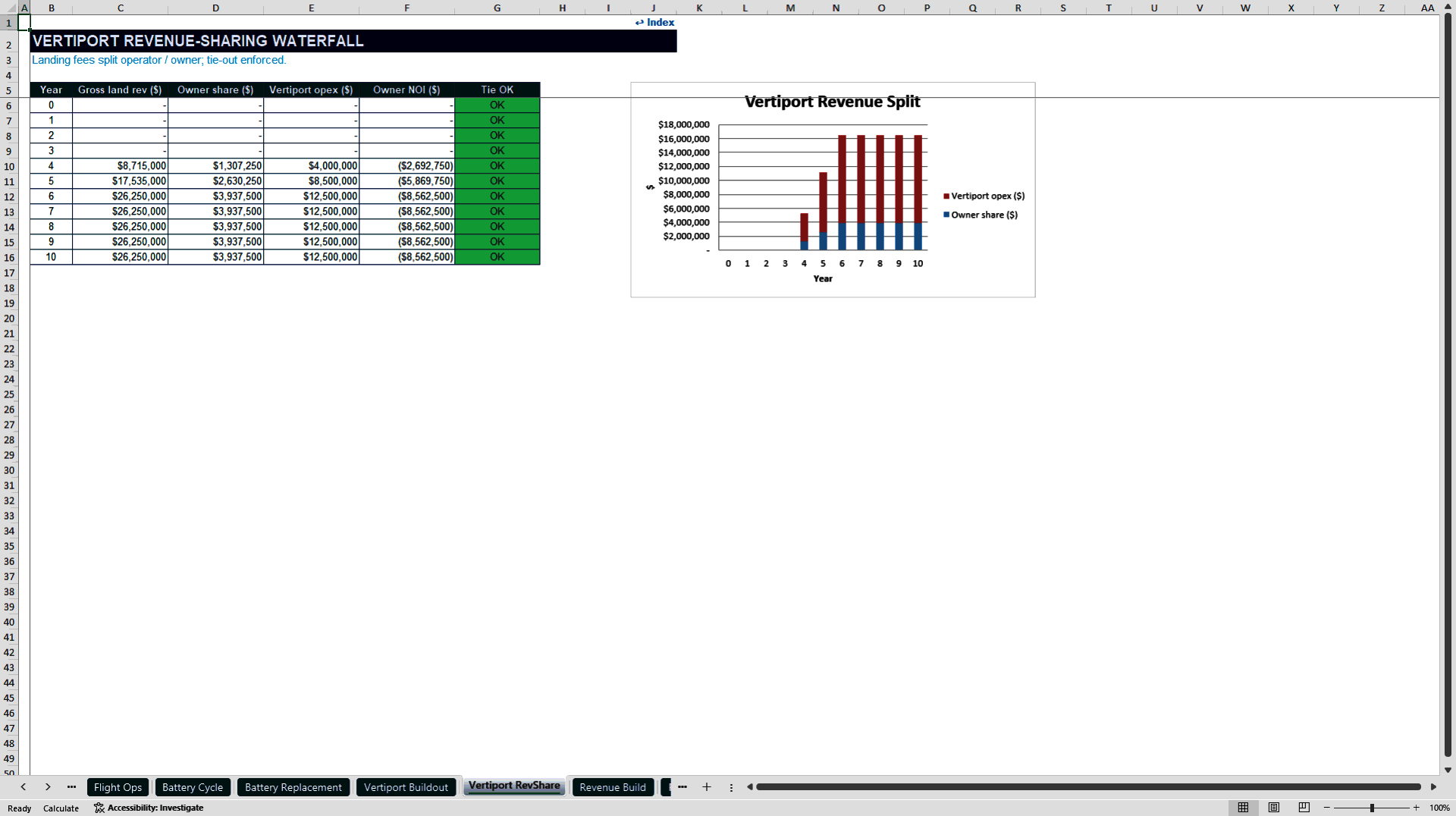1456x816 pixels.
Task: Click the vertical scroll down arrow
Action: click(1448, 770)
